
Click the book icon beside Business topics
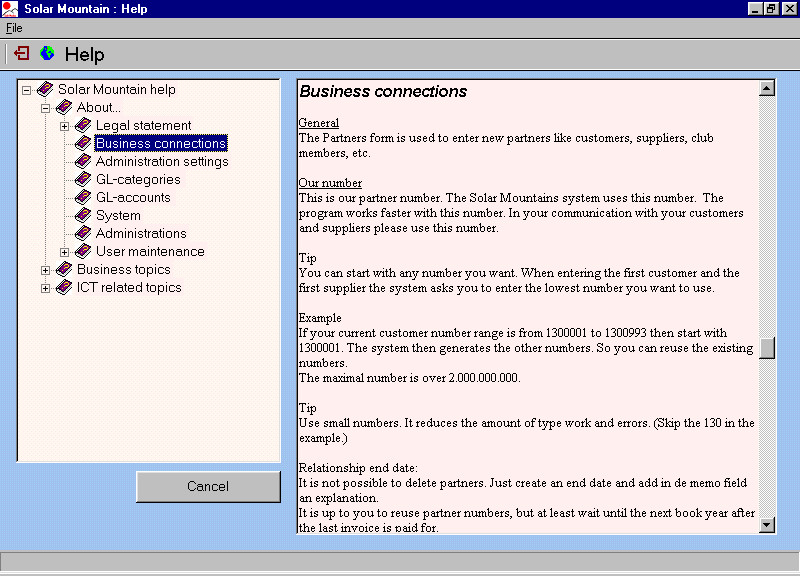pos(64,269)
